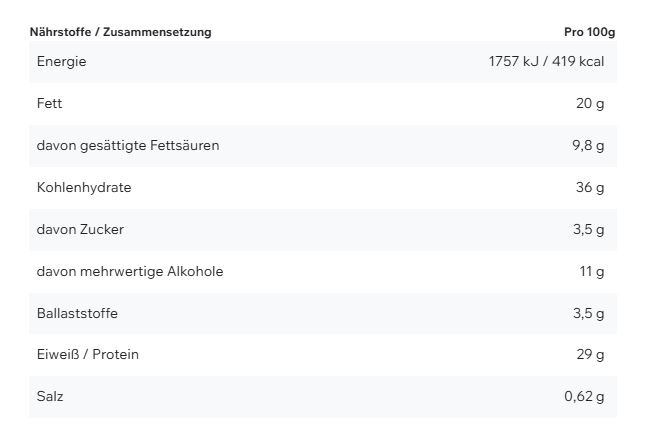Select the 20 g fat value

(590, 103)
